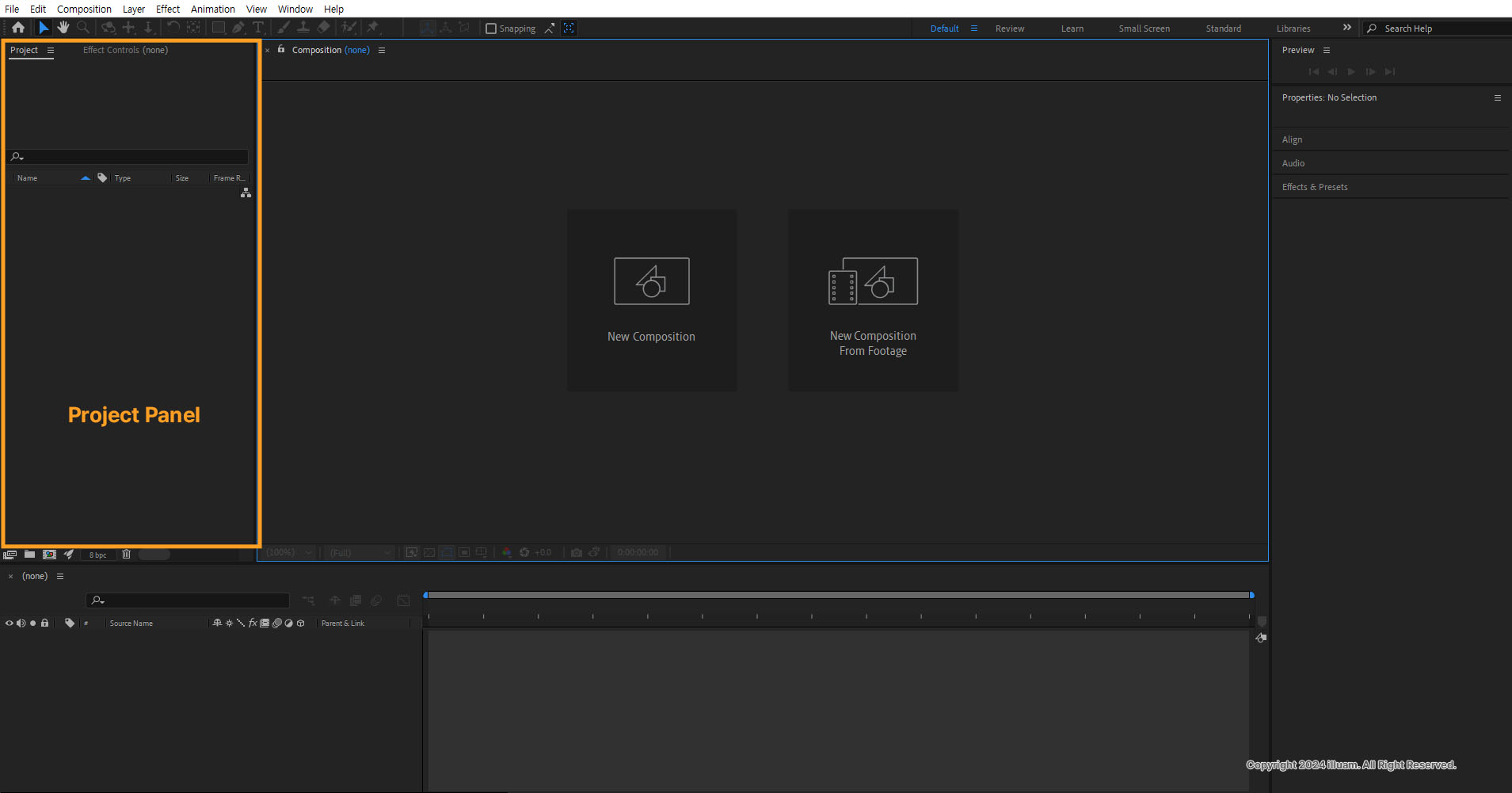Open the project flowchart view icon
Viewport: 1512px width, 793px height.
tap(246, 193)
